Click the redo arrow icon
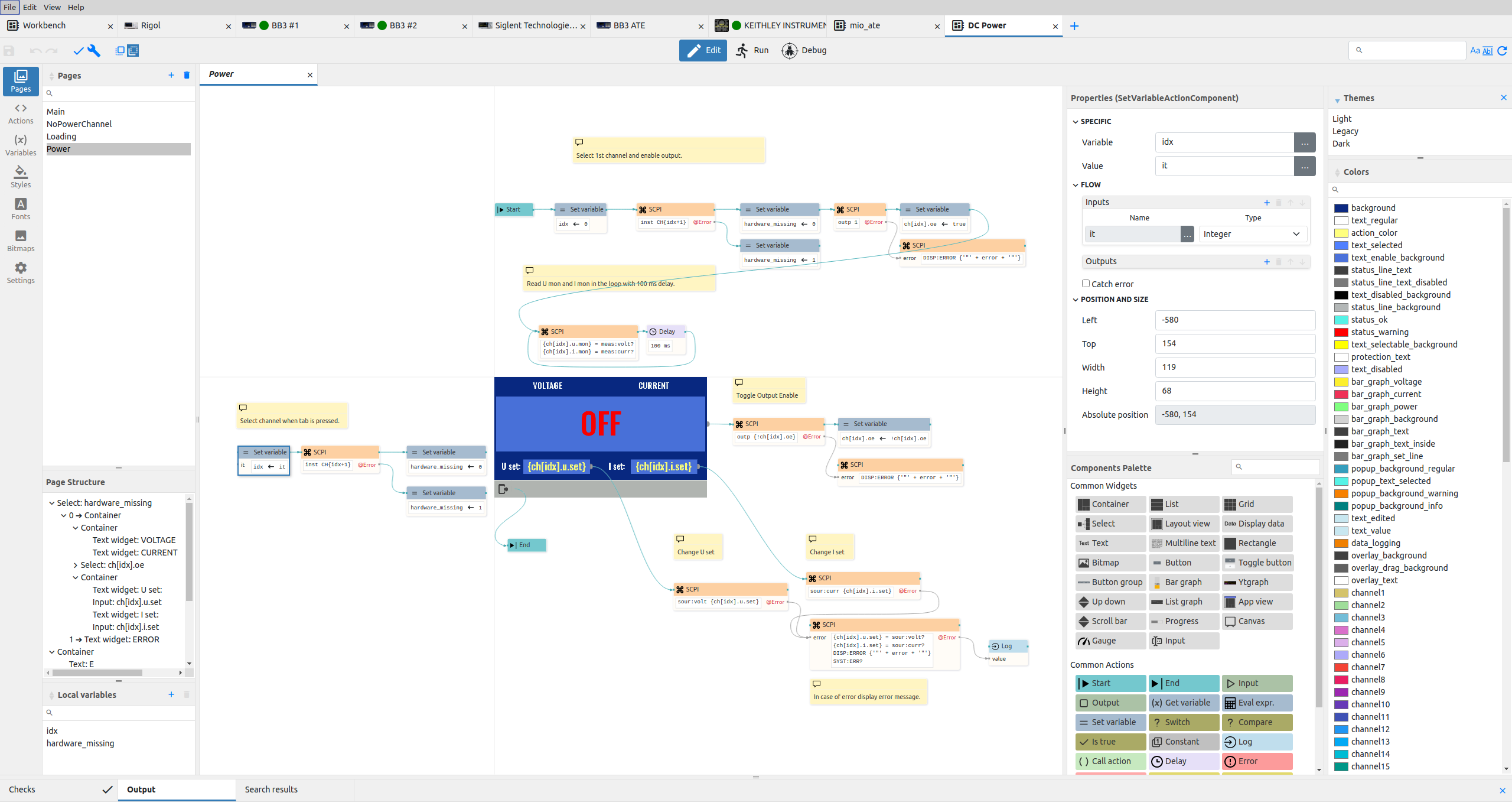The width and height of the screenshot is (1512, 809). (52, 51)
